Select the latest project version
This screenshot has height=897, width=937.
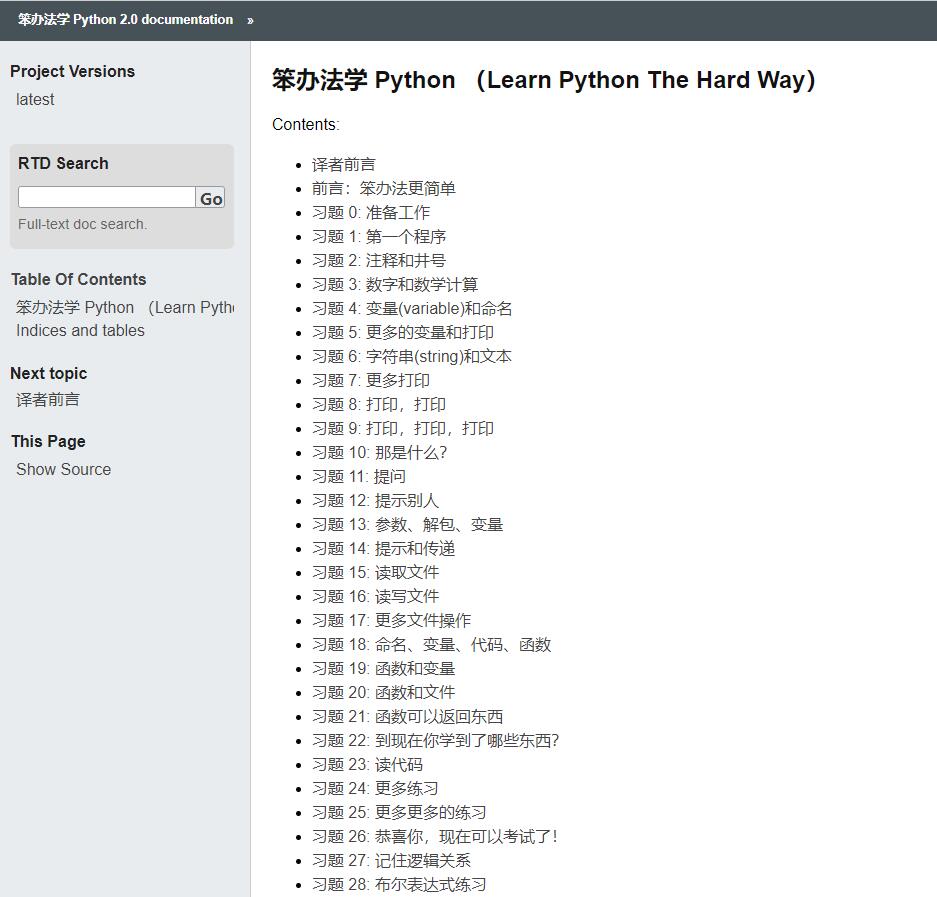pos(35,99)
